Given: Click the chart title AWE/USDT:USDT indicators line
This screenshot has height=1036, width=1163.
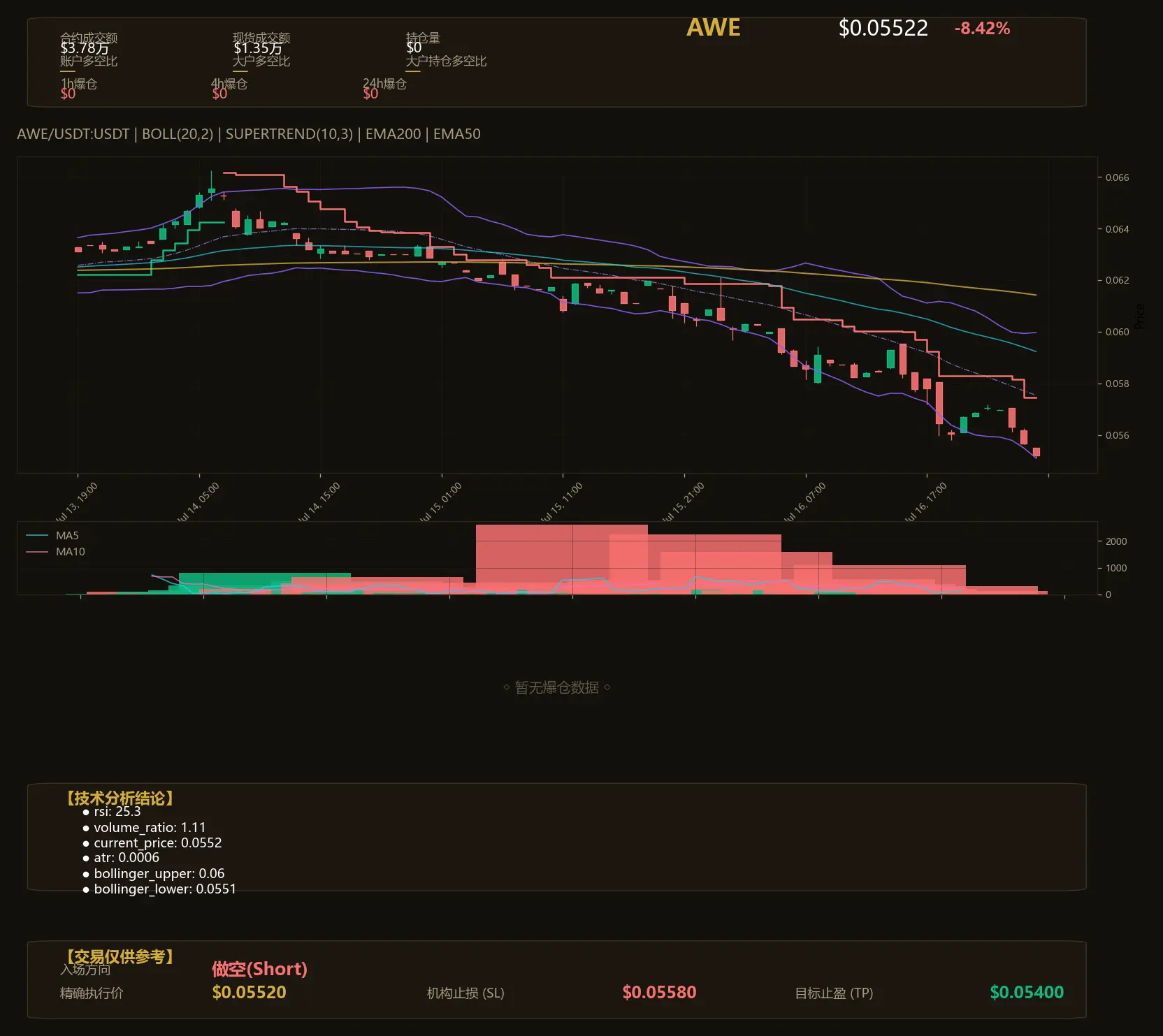Looking at the screenshot, I should (249, 134).
